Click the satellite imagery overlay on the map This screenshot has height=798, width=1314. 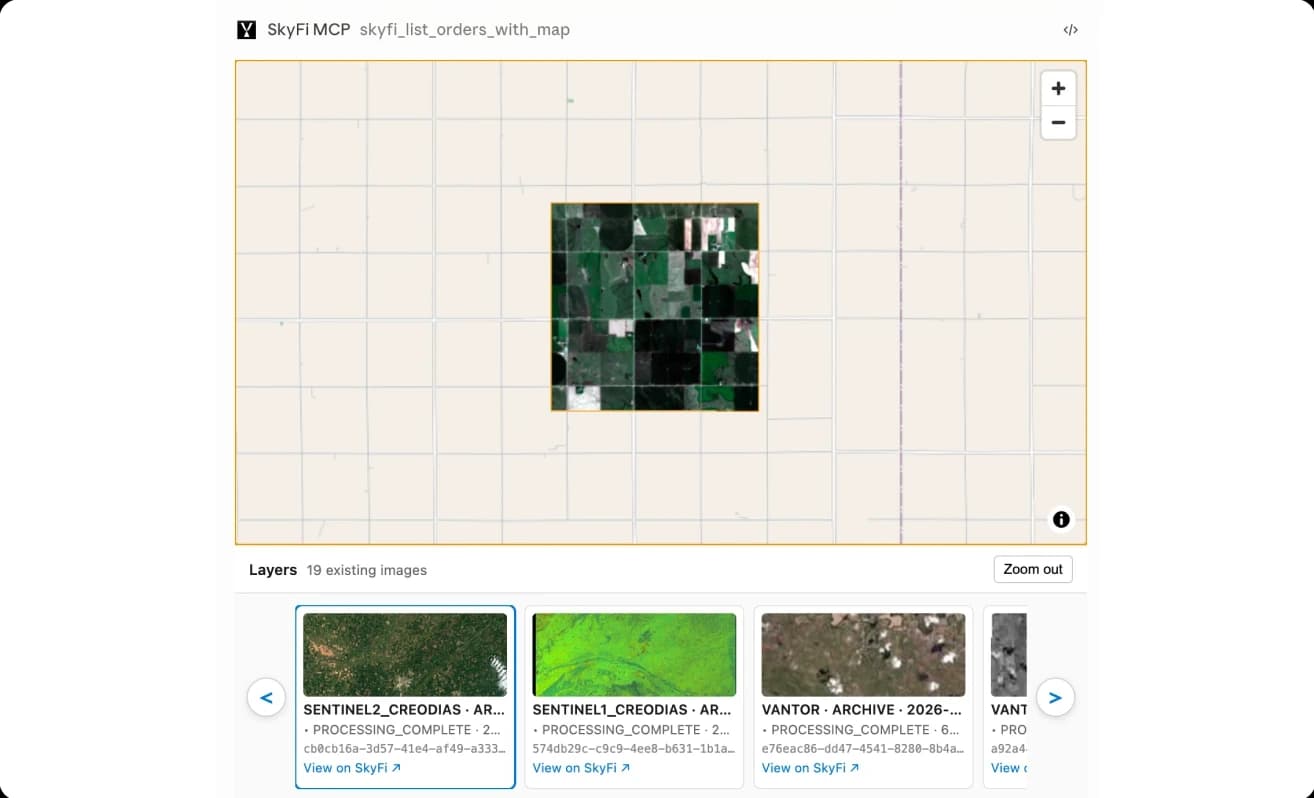(x=655, y=307)
